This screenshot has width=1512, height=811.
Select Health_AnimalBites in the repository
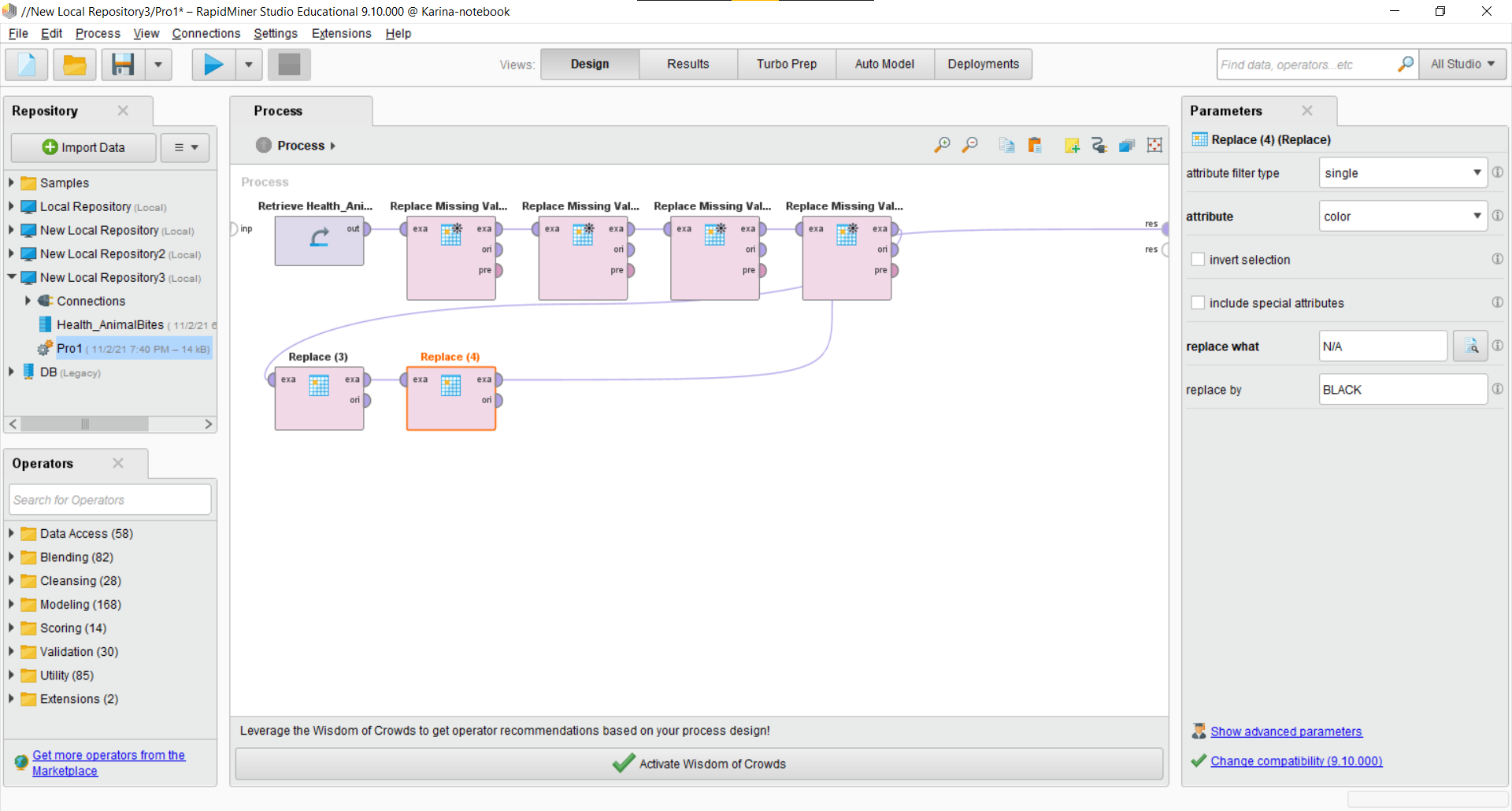pyautogui.click(x=109, y=324)
